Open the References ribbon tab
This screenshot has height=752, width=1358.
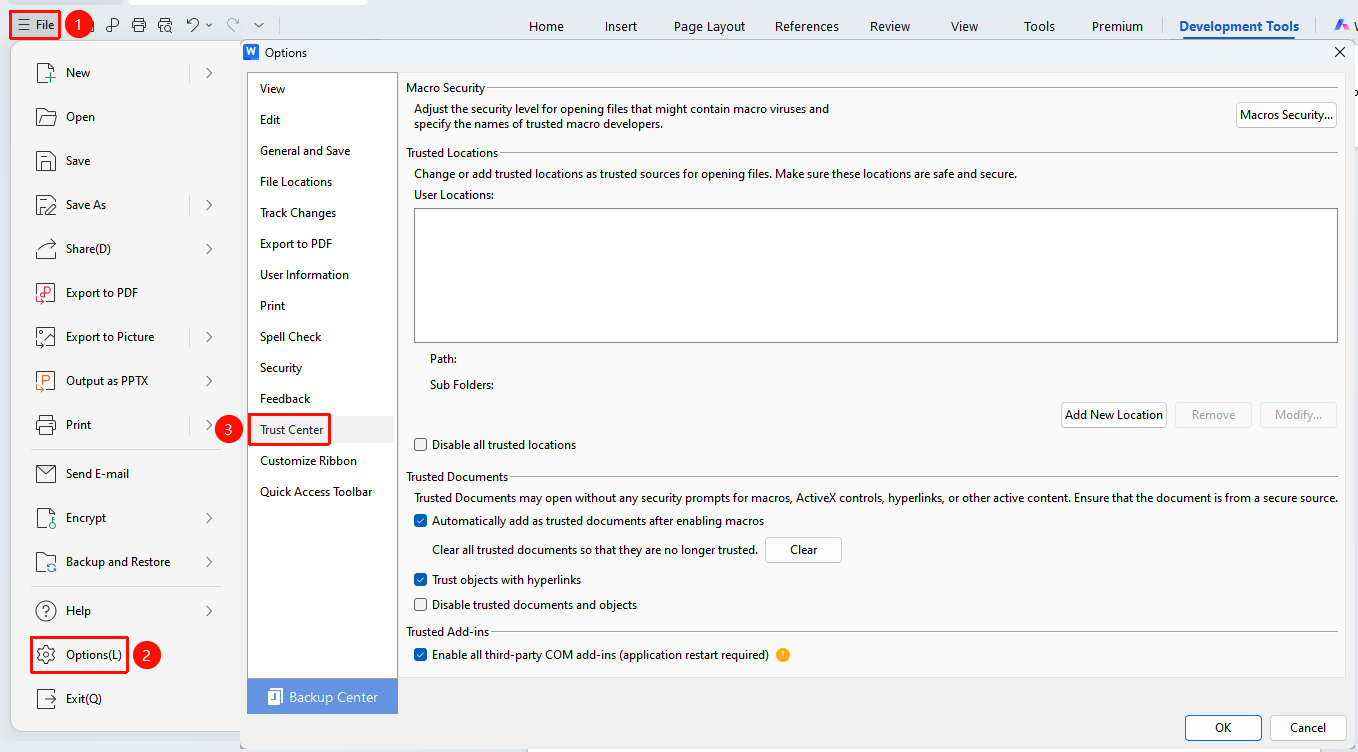click(806, 27)
